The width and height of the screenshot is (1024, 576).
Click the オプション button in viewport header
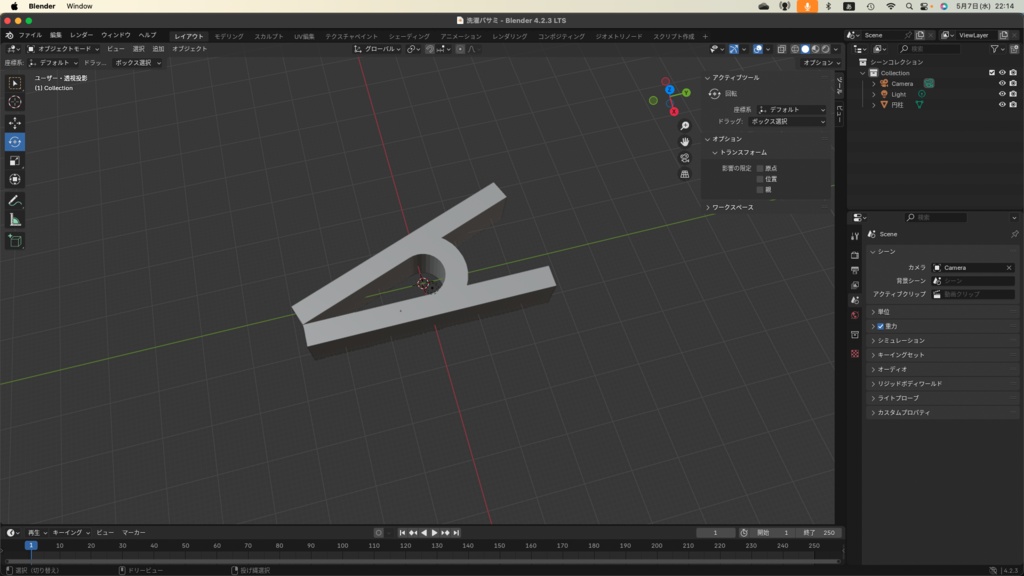click(x=819, y=62)
